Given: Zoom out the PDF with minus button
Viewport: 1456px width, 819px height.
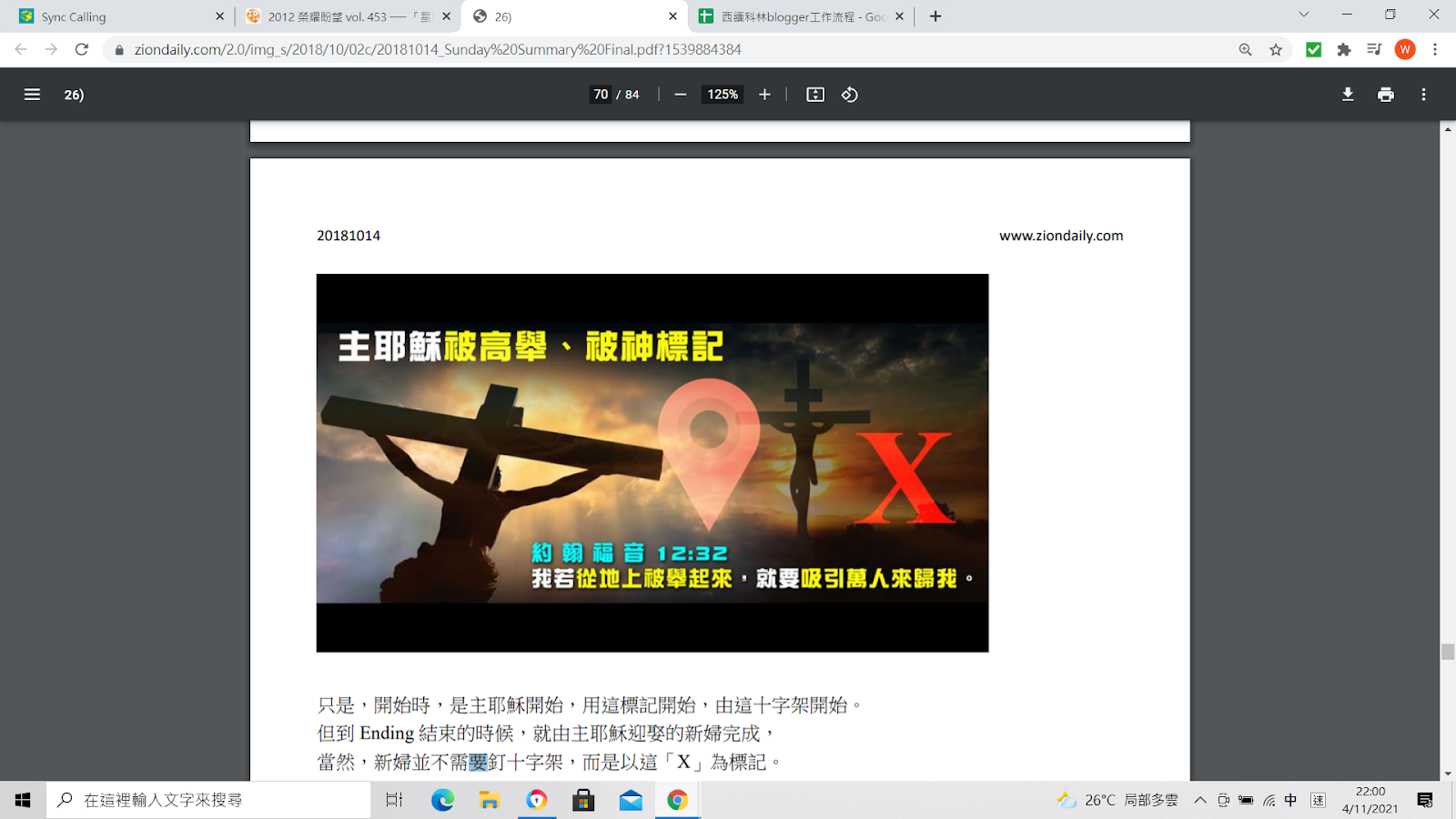Looking at the screenshot, I should coord(680,95).
